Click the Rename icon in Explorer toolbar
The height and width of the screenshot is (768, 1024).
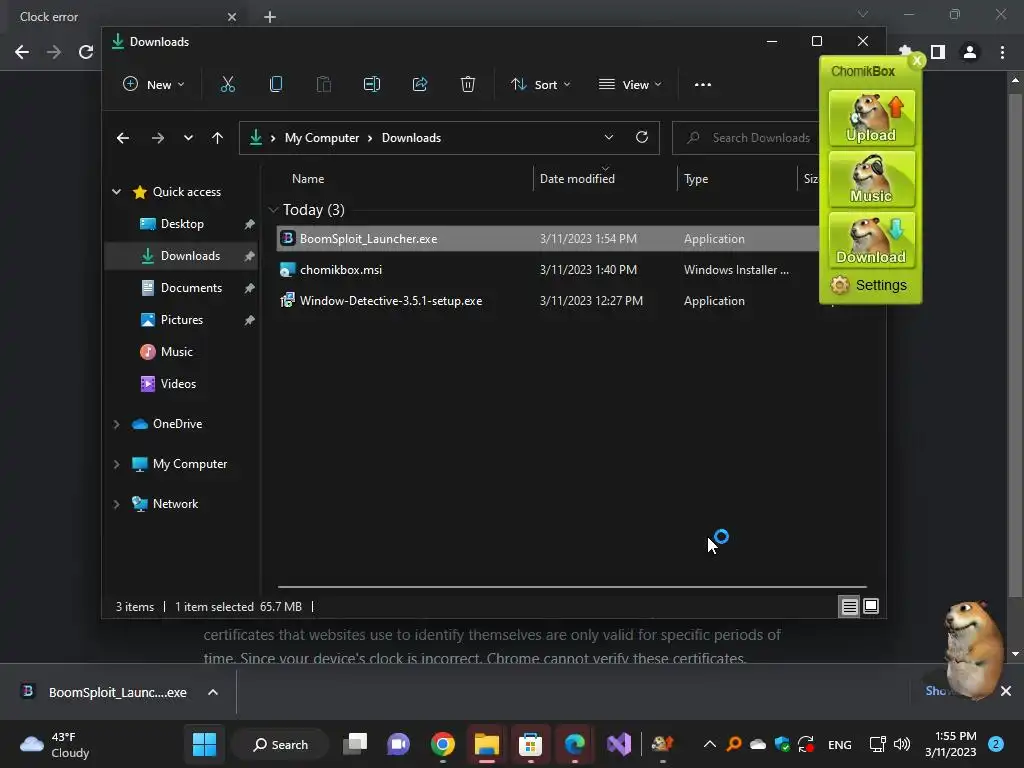(372, 84)
